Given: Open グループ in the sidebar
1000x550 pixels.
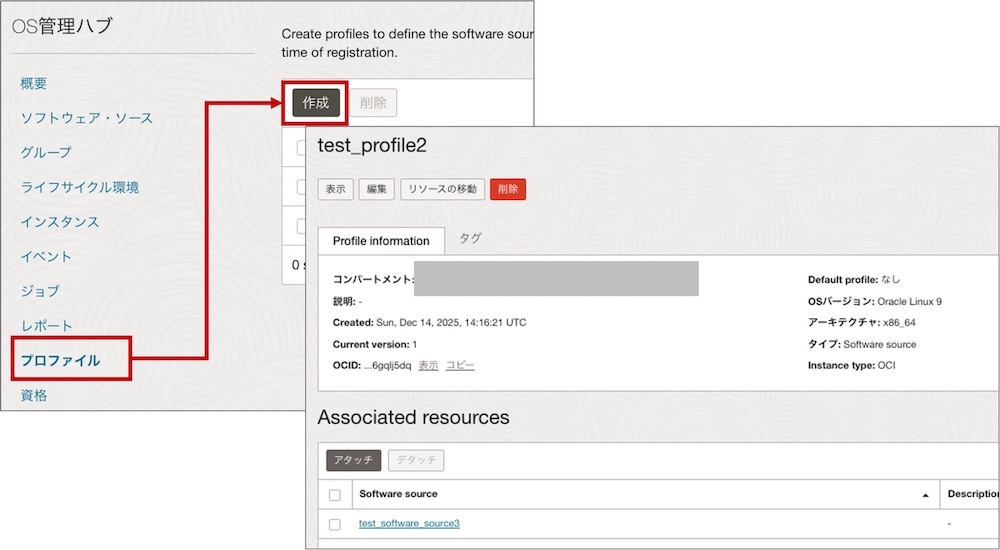Looking at the screenshot, I should [x=46, y=152].
